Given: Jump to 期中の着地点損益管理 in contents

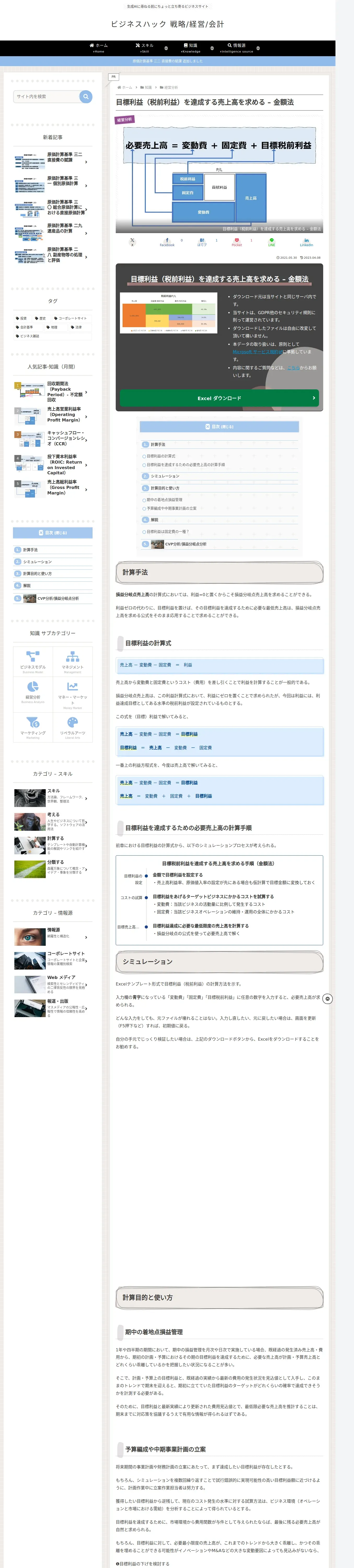Looking at the screenshot, I should click(x=164, y=500).
